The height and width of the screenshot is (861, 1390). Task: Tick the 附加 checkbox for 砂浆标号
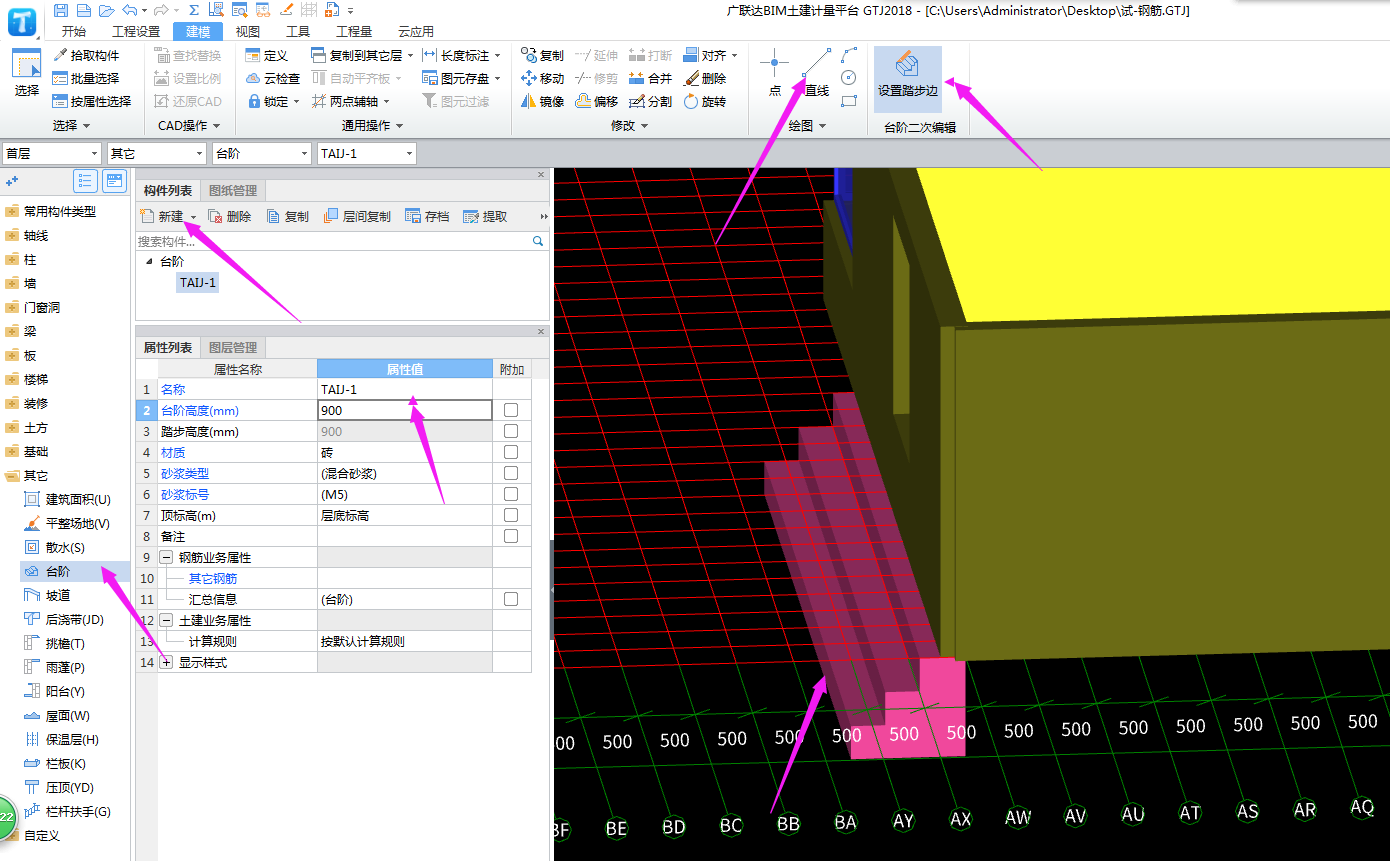tap(511, 494)
